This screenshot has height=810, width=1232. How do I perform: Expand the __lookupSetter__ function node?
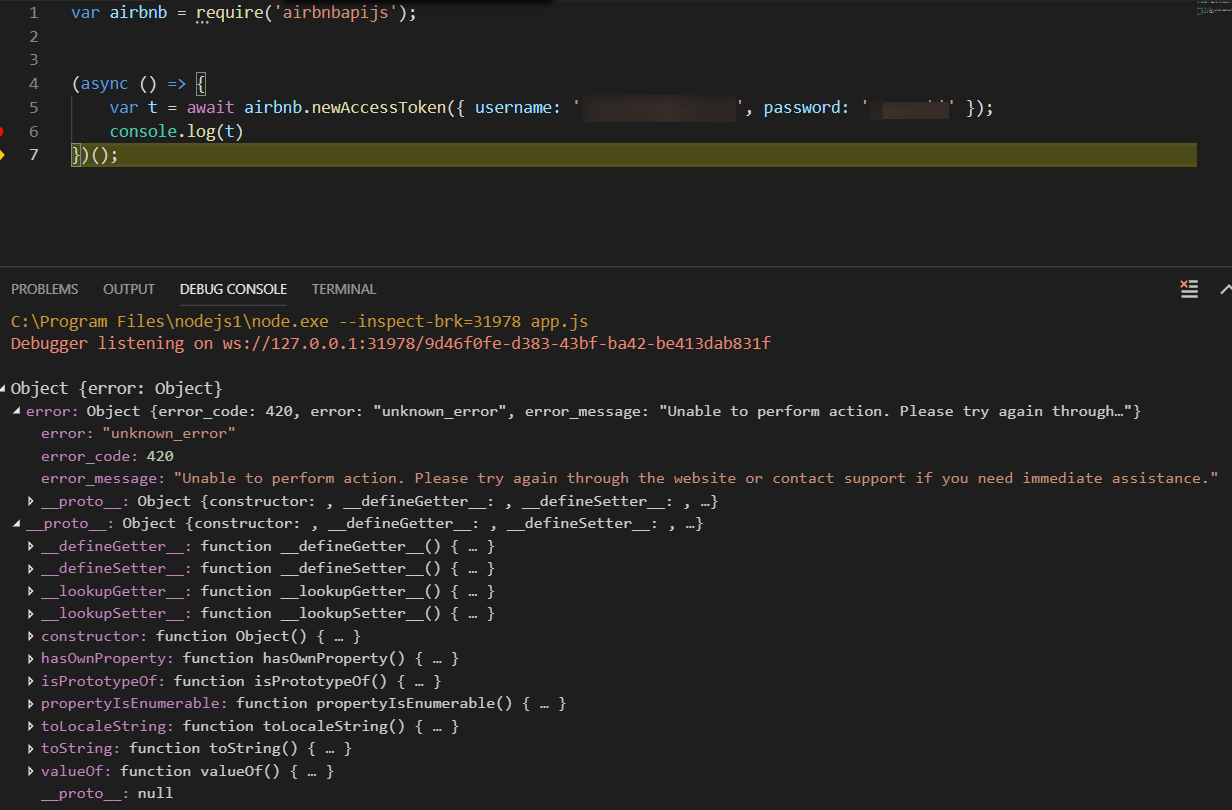[x=31, y=614]
